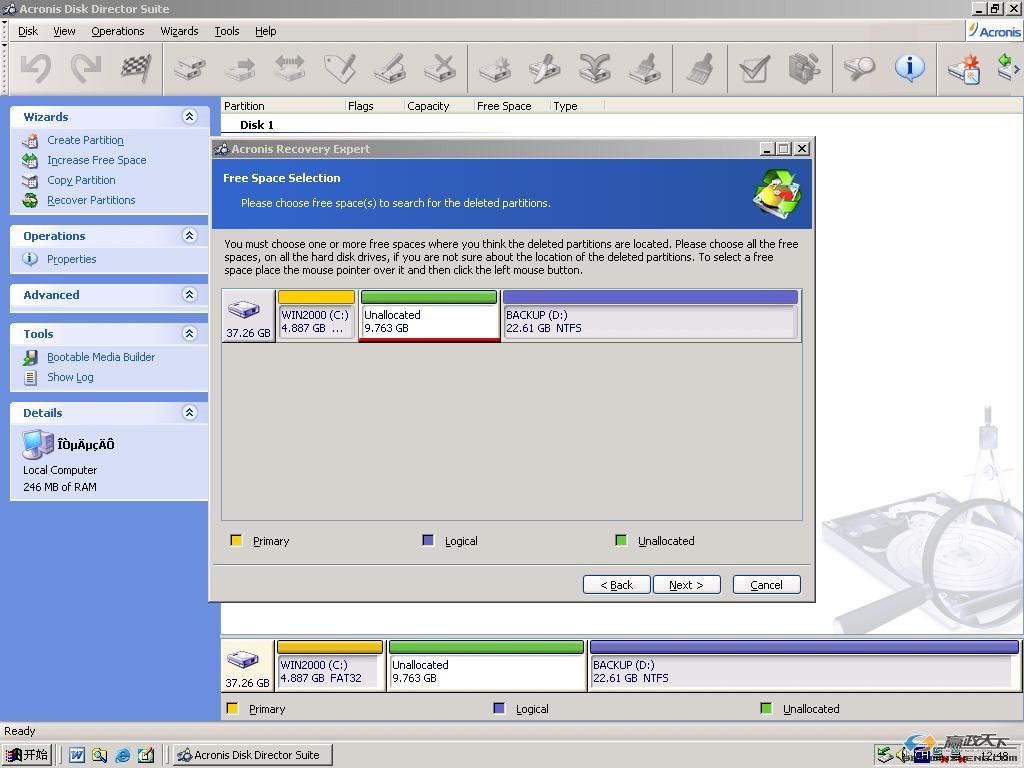Open the Windows Start button

27,755
